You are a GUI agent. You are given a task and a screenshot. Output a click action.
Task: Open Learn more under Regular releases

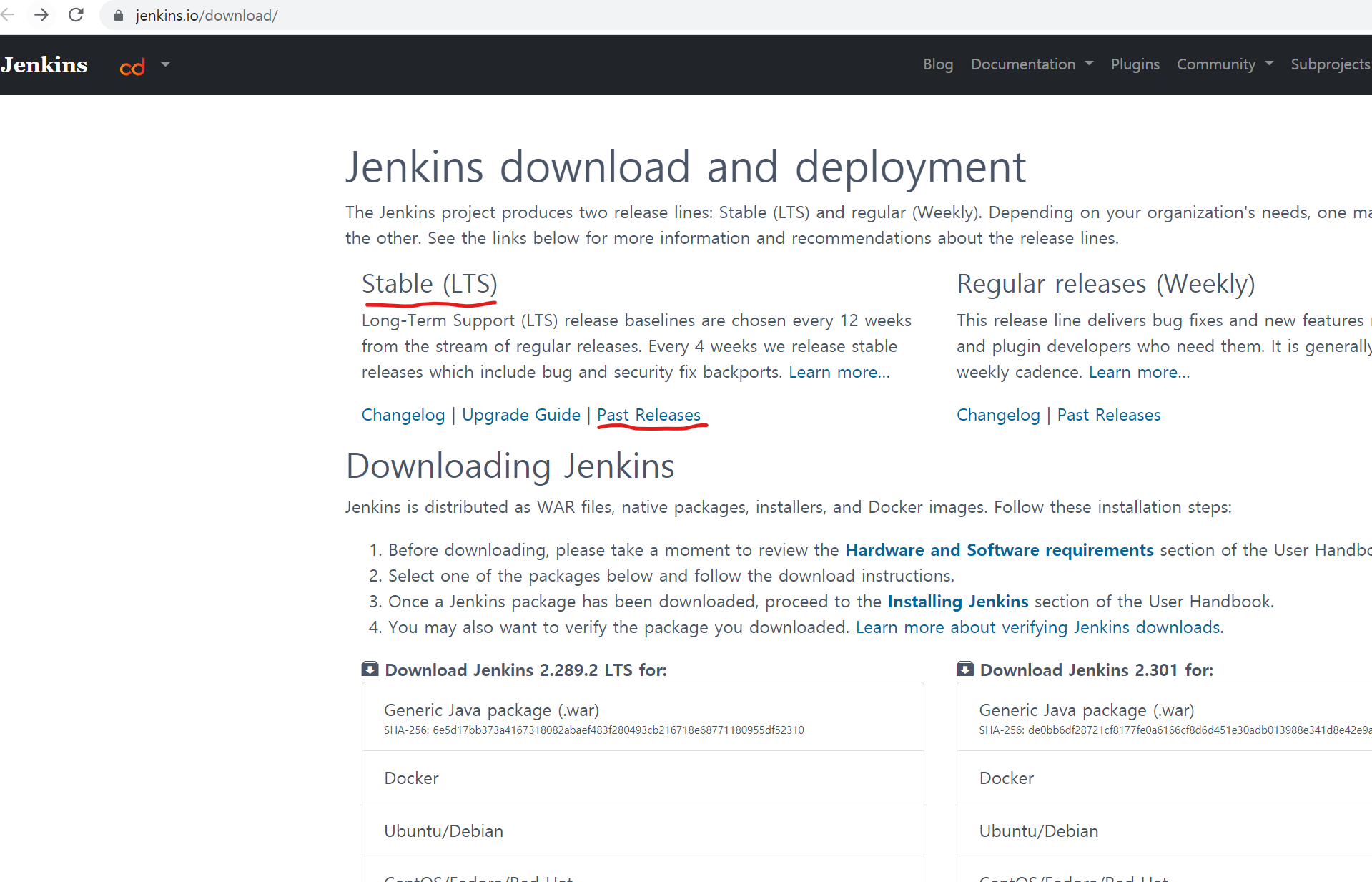point(1140,372)
